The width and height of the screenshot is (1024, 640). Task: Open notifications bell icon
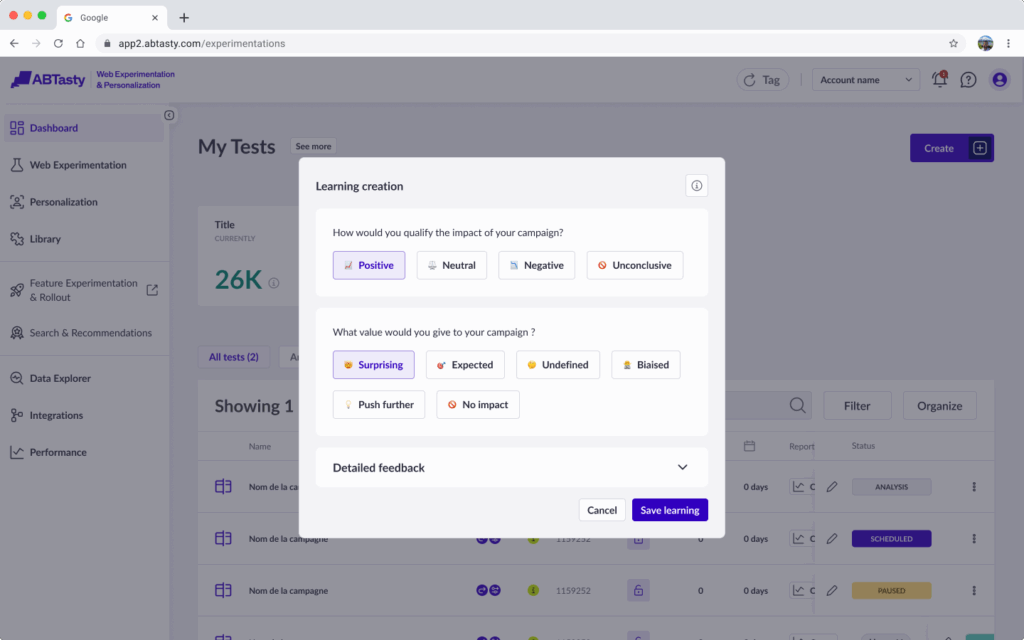click(x=939, y=80)
